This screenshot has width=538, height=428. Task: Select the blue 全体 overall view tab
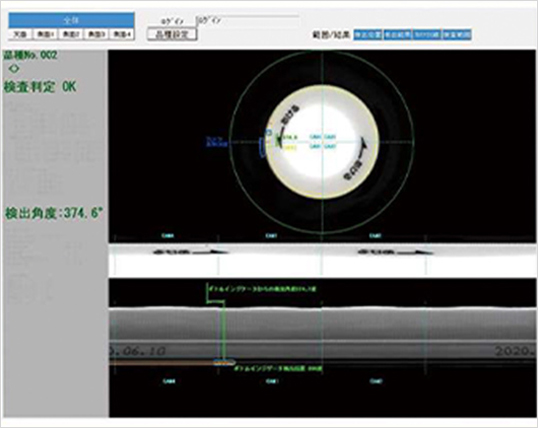[71, 20]
